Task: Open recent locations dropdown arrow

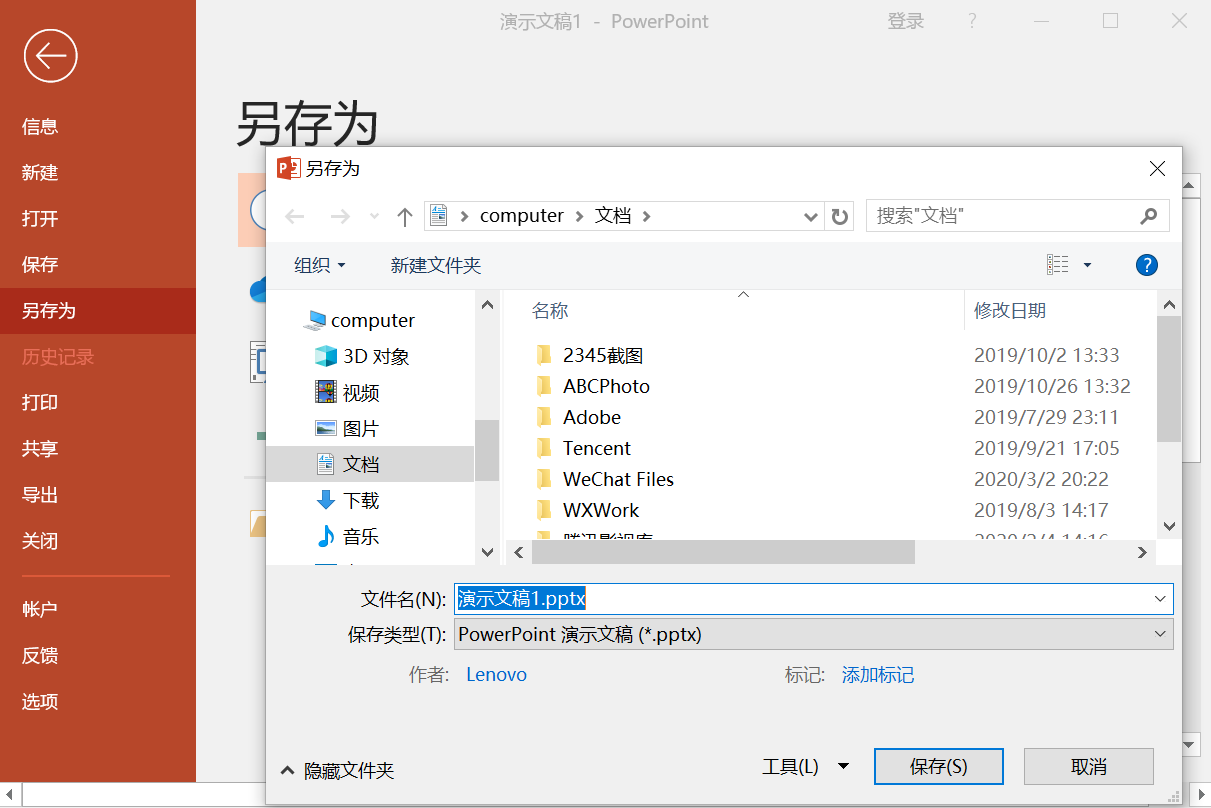Action: (x=375, y=216)
